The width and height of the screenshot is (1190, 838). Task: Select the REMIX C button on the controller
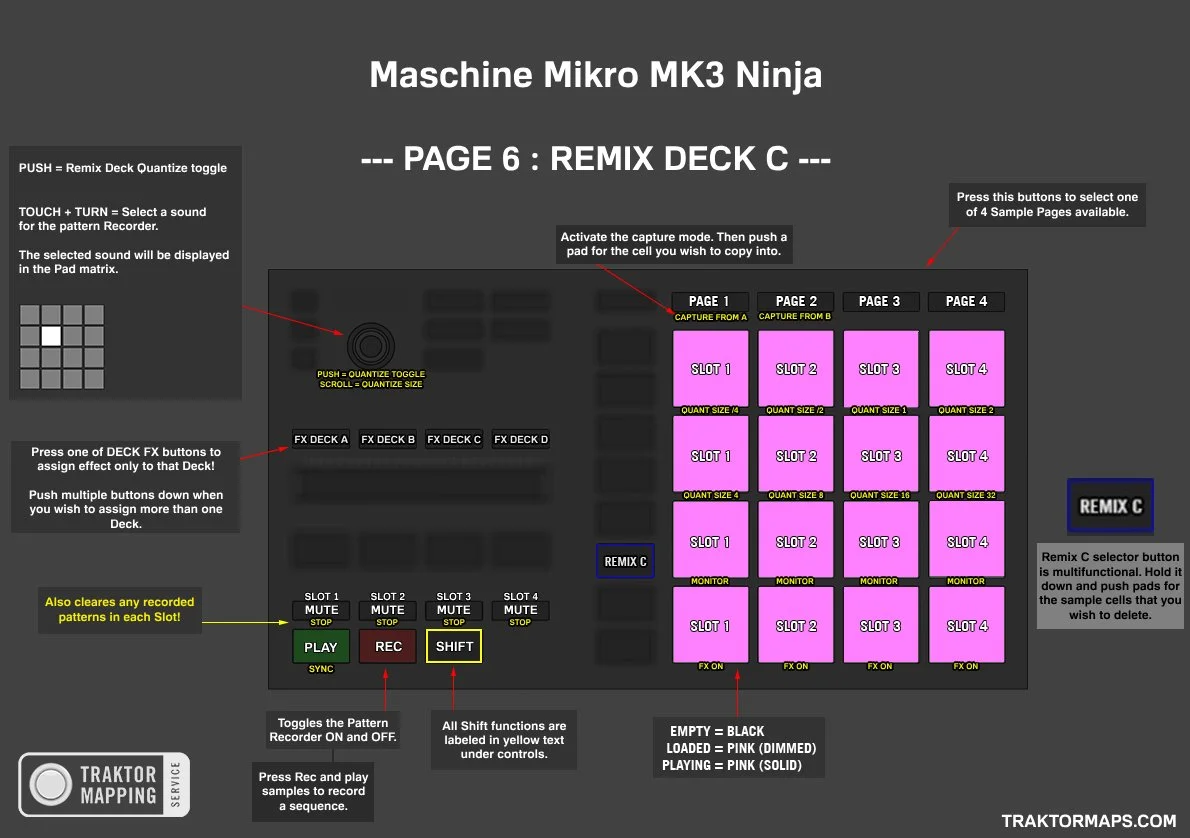625,561
